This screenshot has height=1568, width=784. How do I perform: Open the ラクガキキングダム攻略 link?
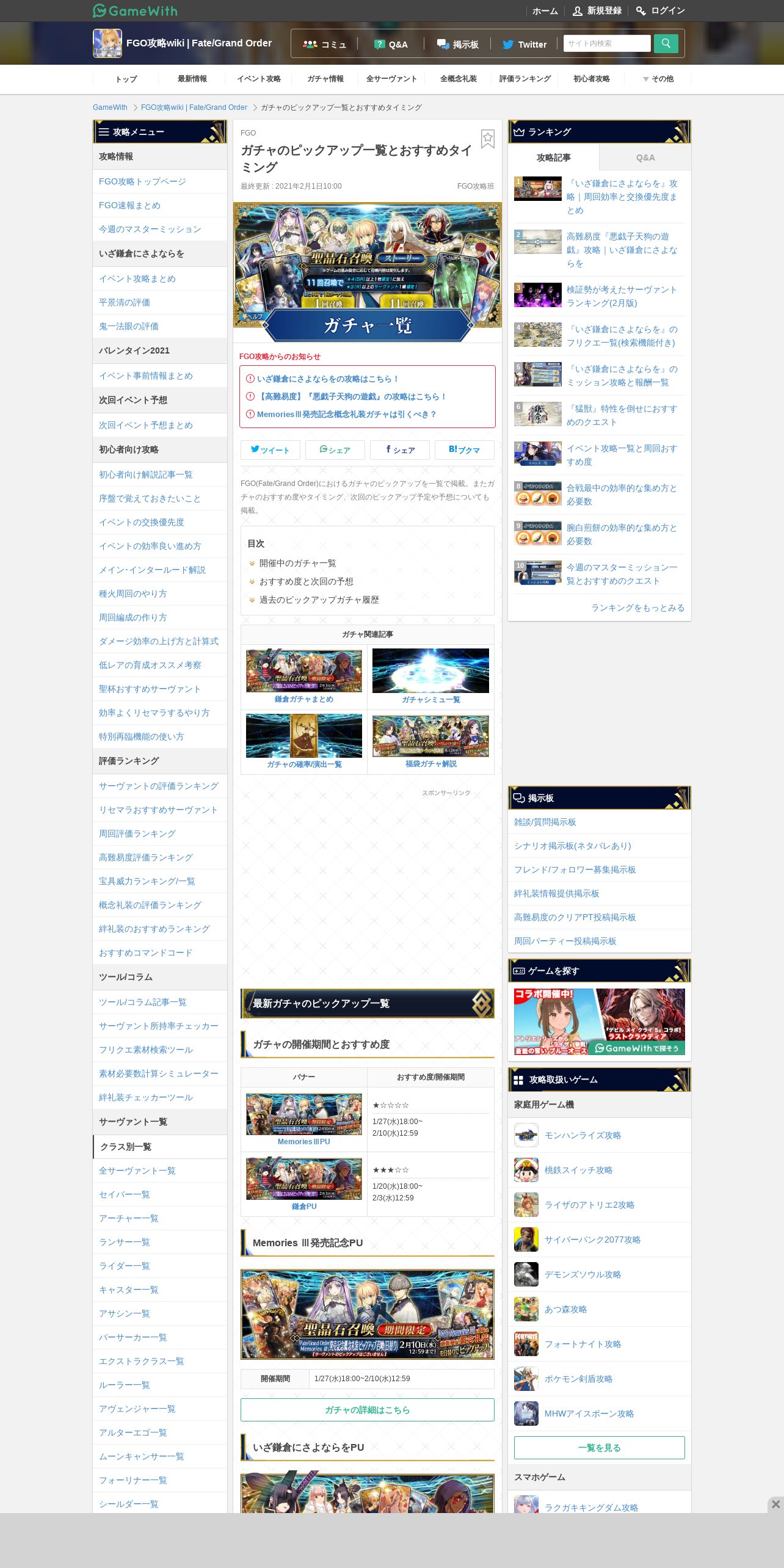(x=591, y=1508)
